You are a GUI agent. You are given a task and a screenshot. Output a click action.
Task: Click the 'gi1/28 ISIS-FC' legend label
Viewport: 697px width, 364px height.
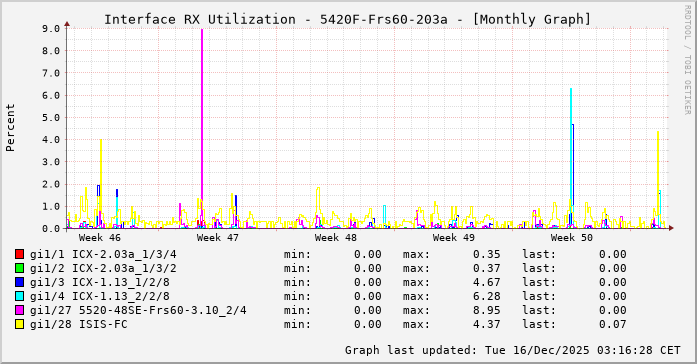(x=79, y=324)
